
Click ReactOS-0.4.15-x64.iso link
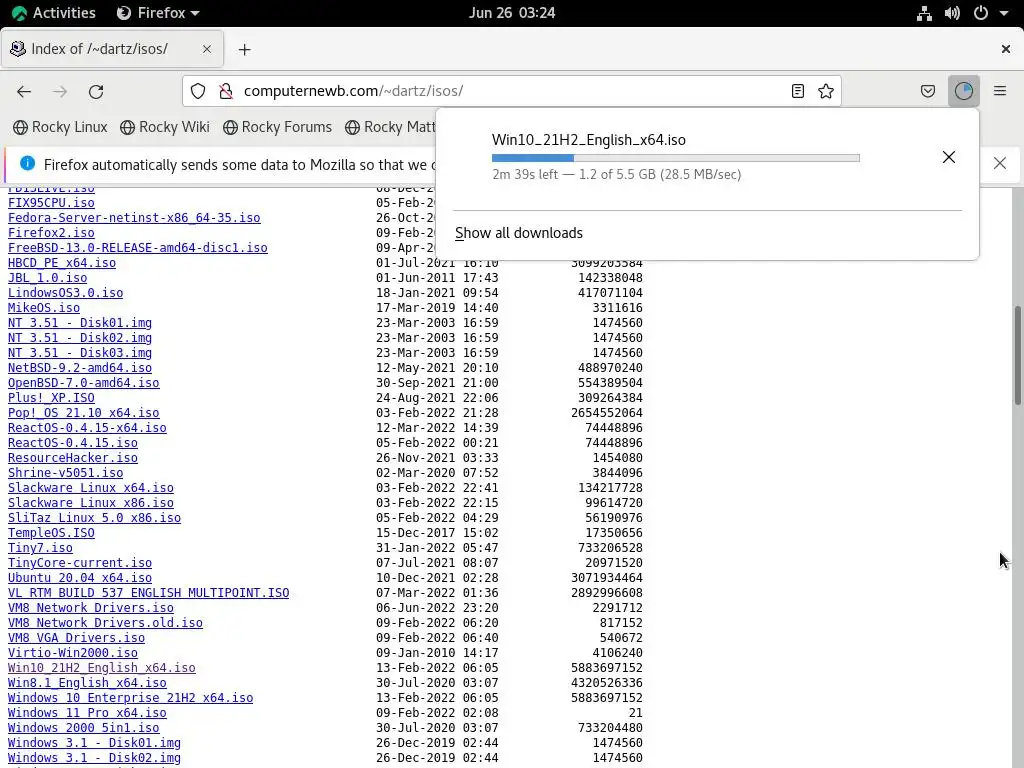[x=87, y=428]
